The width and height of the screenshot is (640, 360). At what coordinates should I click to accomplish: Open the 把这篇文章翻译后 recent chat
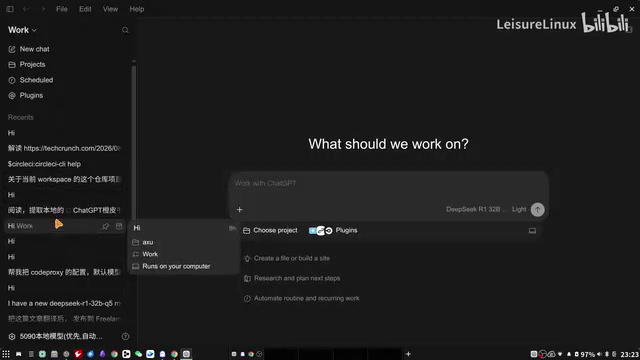click(64, 319)
